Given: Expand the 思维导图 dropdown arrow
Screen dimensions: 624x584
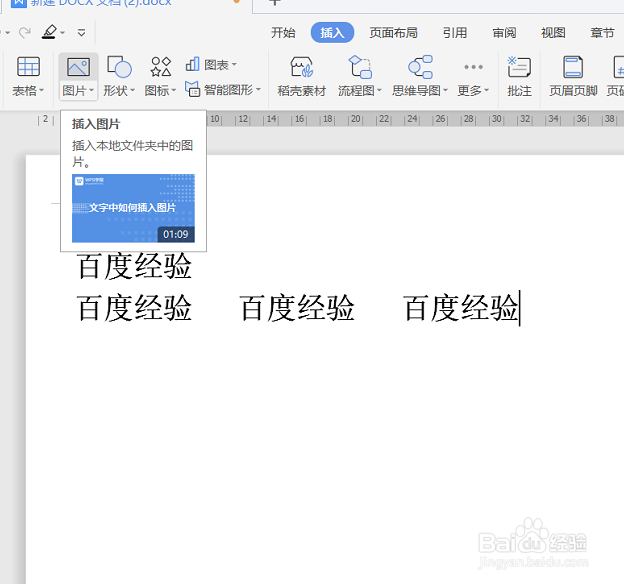Looking at the screenshot, I should coord(445,90).
